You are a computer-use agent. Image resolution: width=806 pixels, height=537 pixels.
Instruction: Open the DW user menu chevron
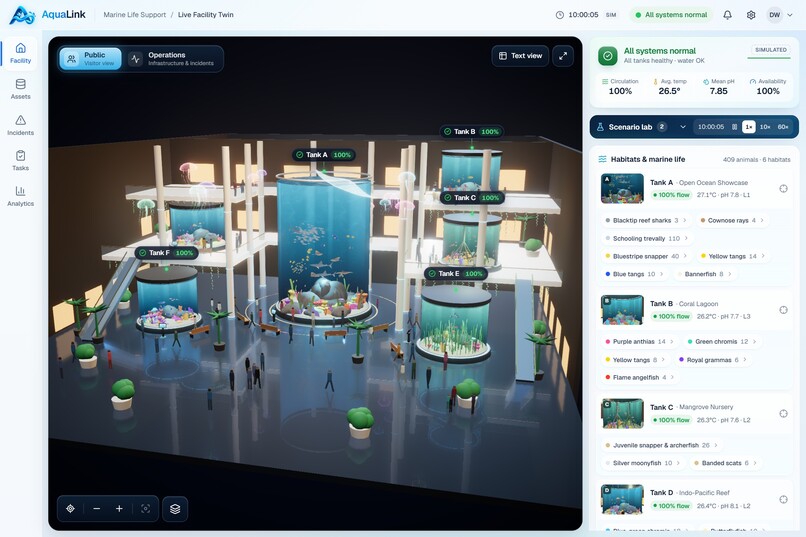(790, 15)
